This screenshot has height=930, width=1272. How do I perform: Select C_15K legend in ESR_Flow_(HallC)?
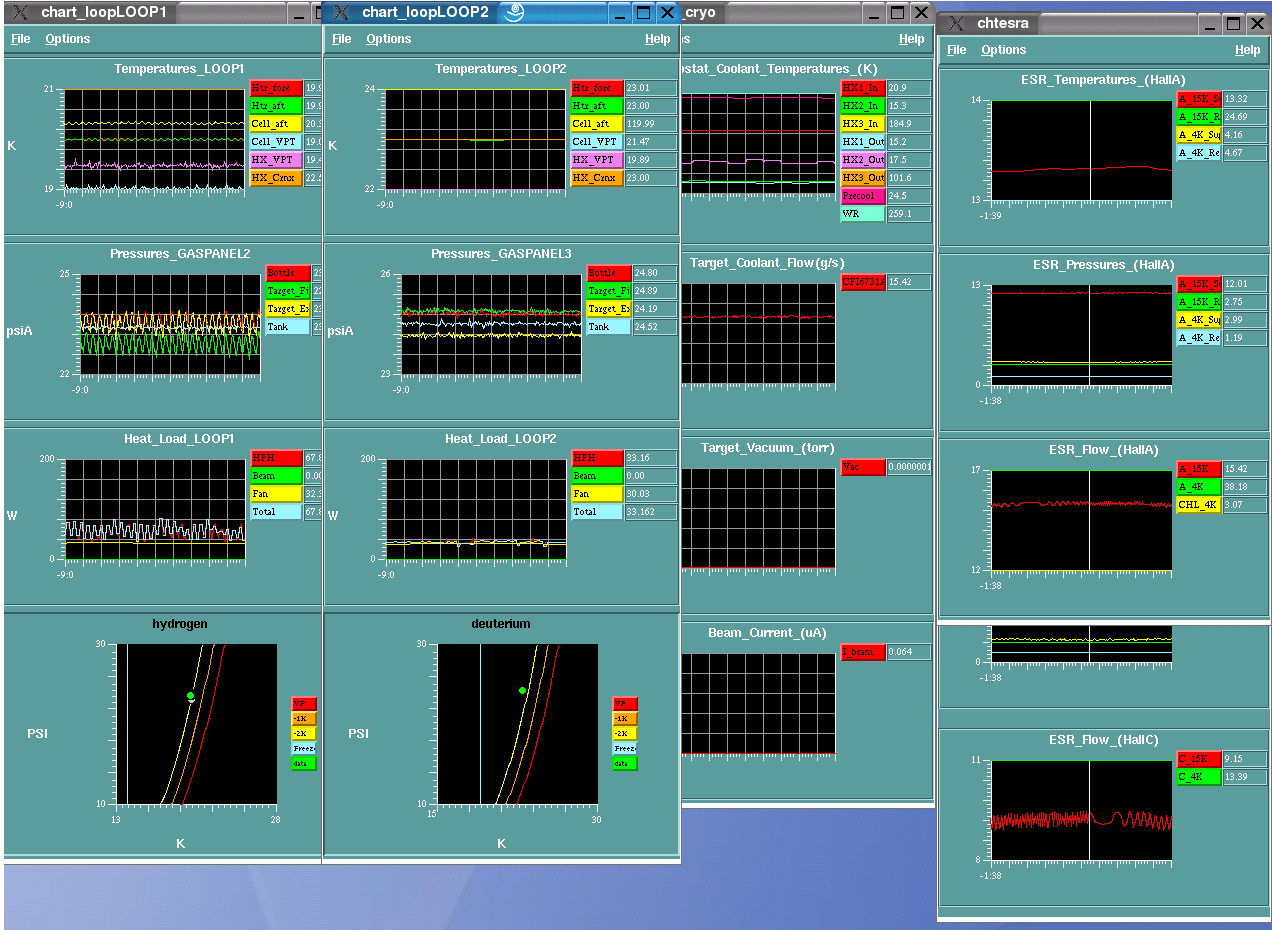(1199, 759)
